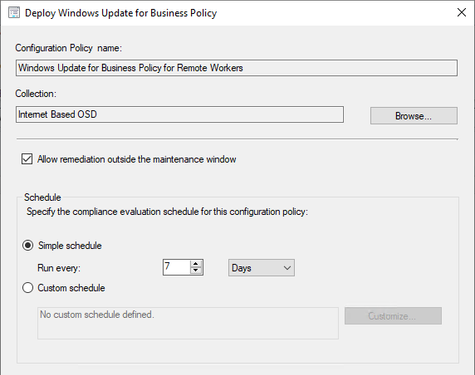This screenshot has width=475, height=375.
Task: Choose the Custom schedule radio option
Action: (28, 288)
